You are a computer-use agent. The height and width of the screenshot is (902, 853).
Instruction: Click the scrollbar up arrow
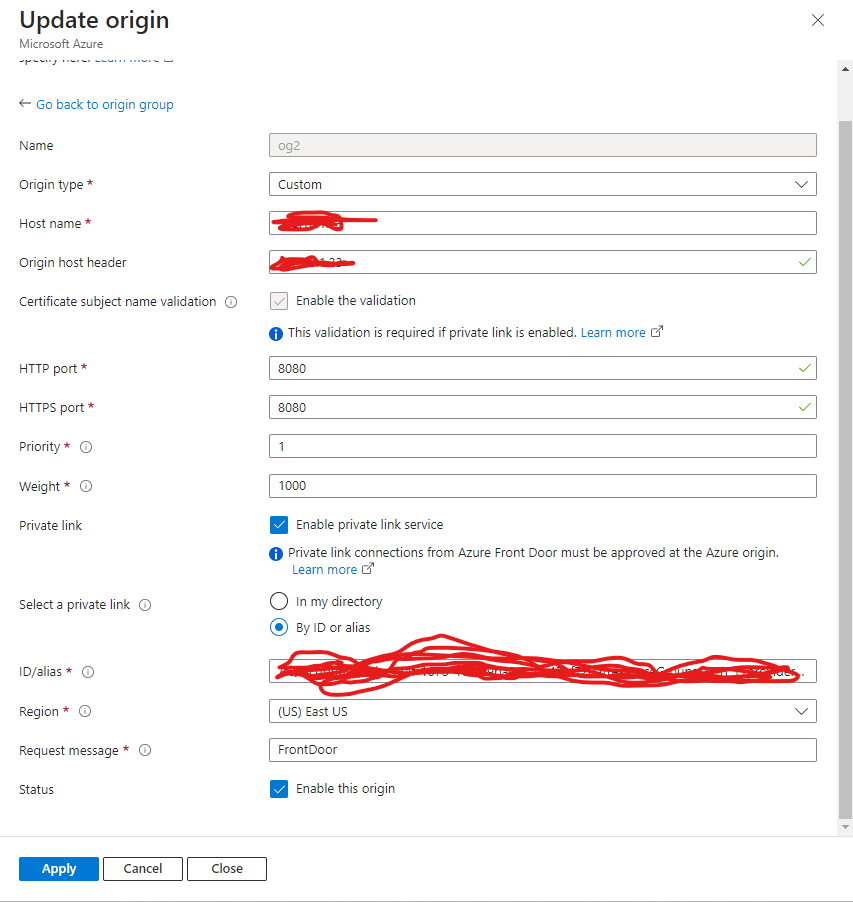(845, 69)
